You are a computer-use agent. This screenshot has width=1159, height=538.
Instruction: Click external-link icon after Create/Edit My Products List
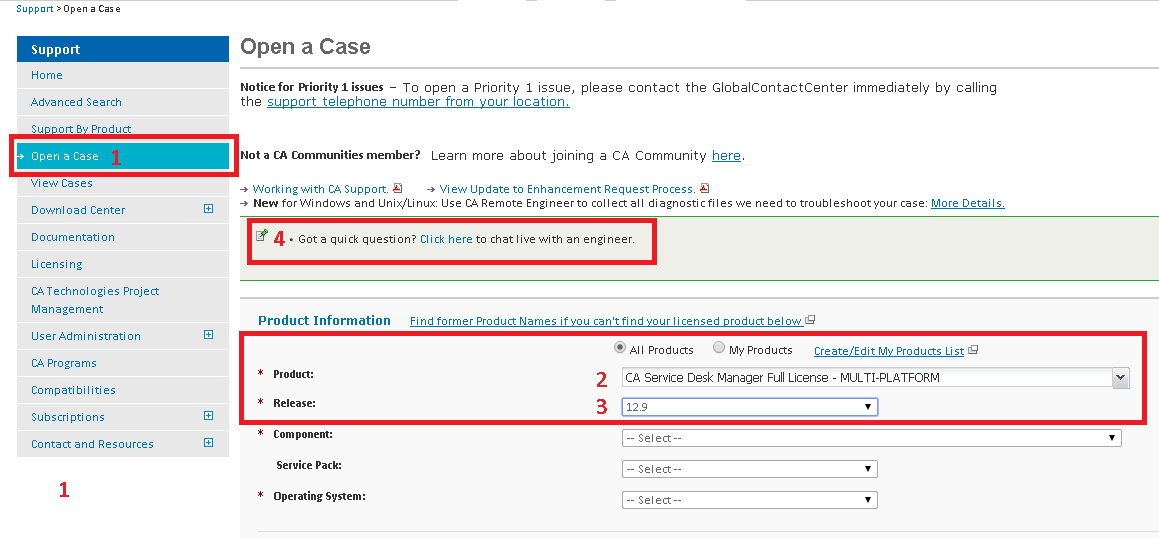pos(973,350)
